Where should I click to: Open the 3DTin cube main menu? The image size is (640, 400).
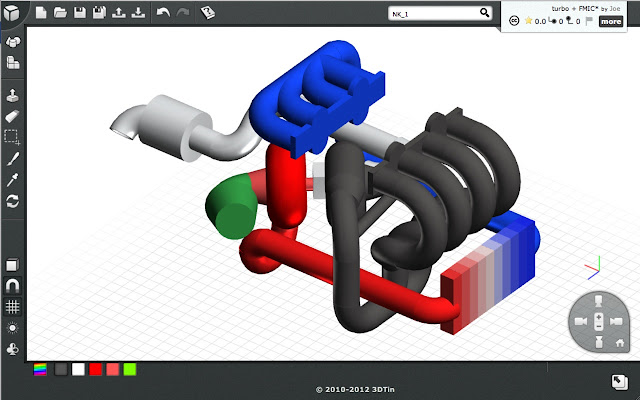coord(13,13)
